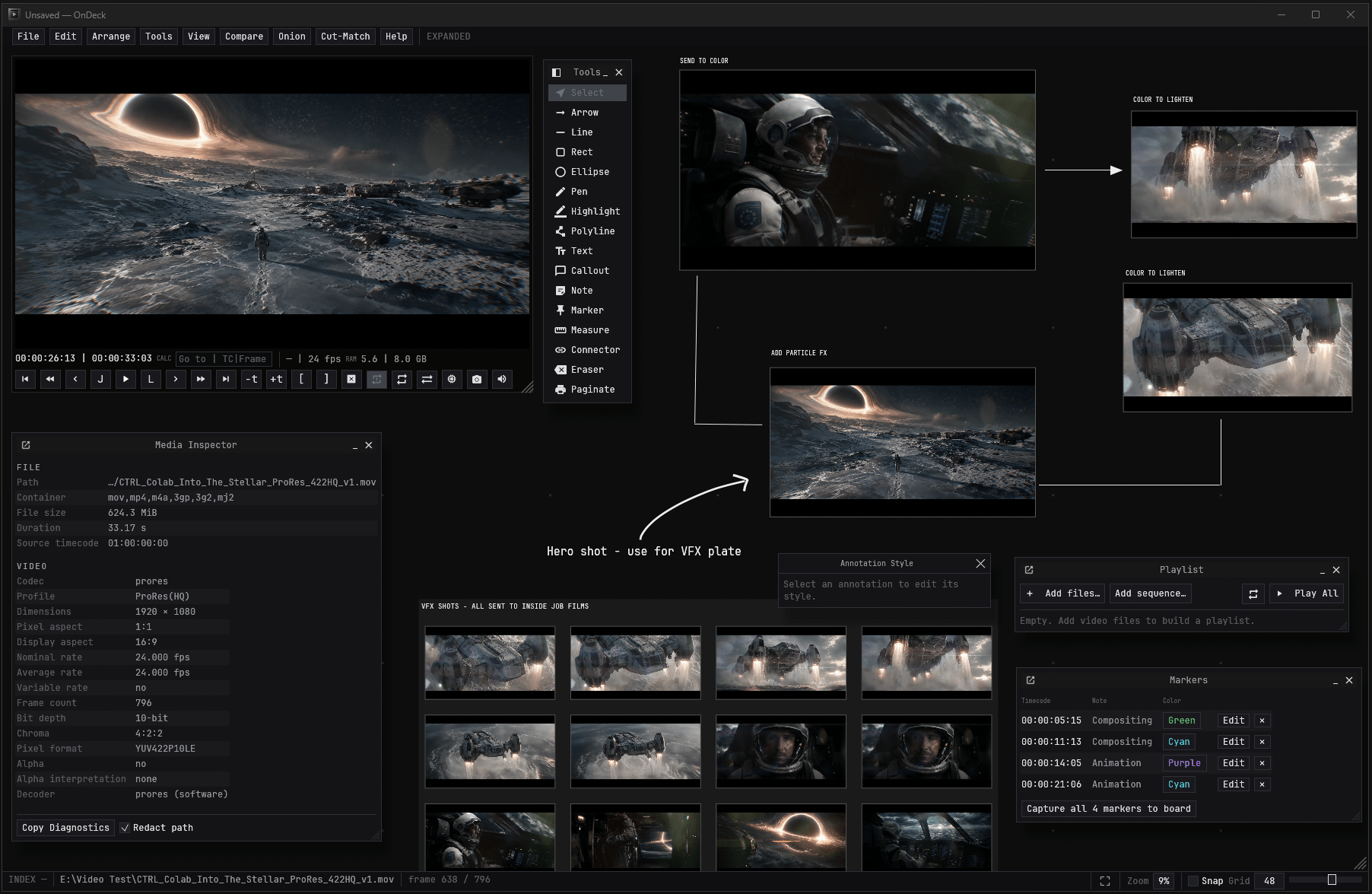Click Play All in Playlist
This screenshot has height=894, width=1372.
(1307, 593)
